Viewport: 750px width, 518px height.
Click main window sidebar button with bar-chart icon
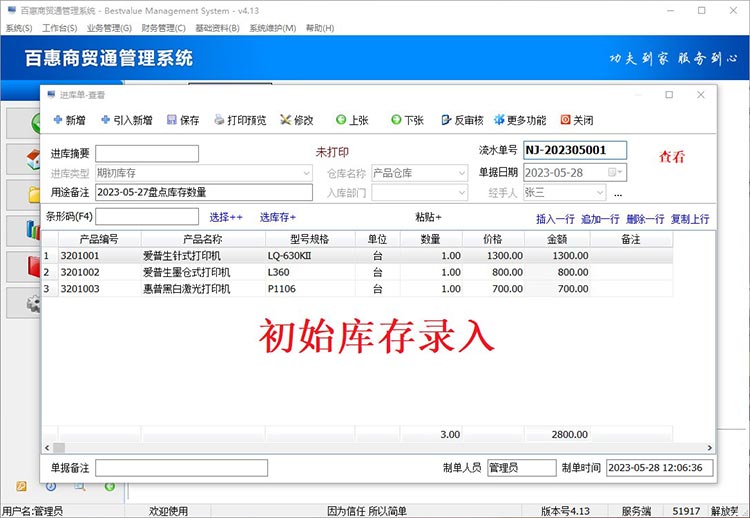[23, 231]
